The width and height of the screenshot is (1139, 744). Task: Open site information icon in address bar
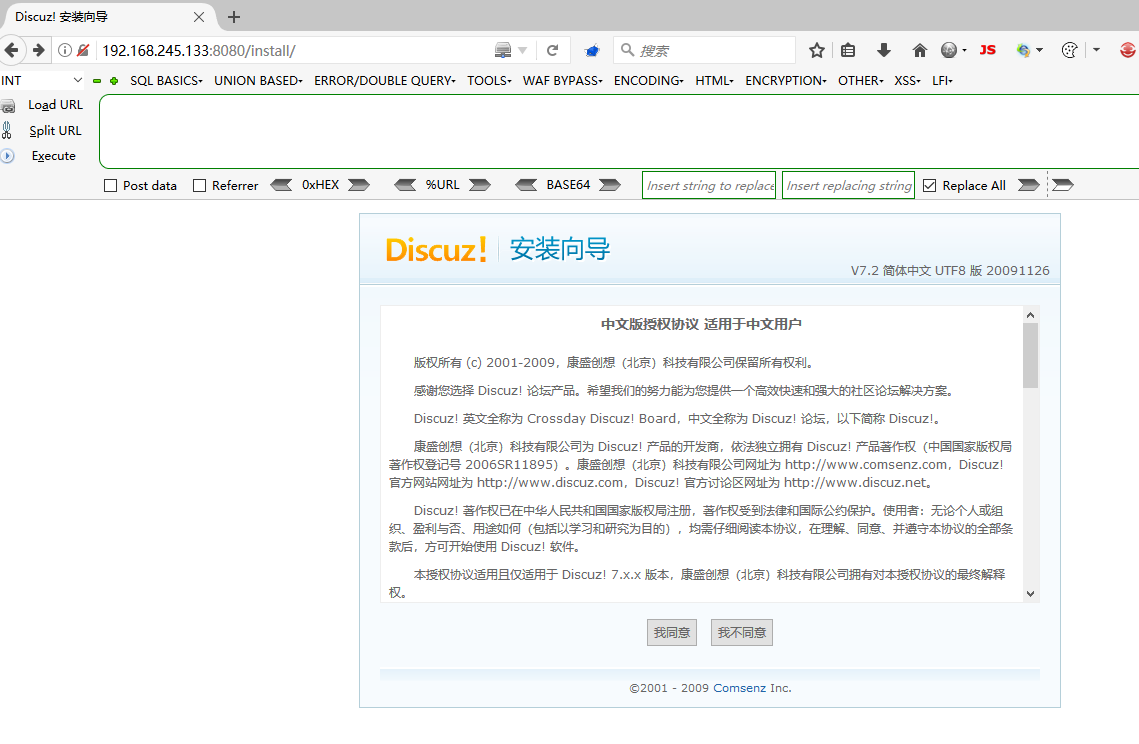[65, 50]
